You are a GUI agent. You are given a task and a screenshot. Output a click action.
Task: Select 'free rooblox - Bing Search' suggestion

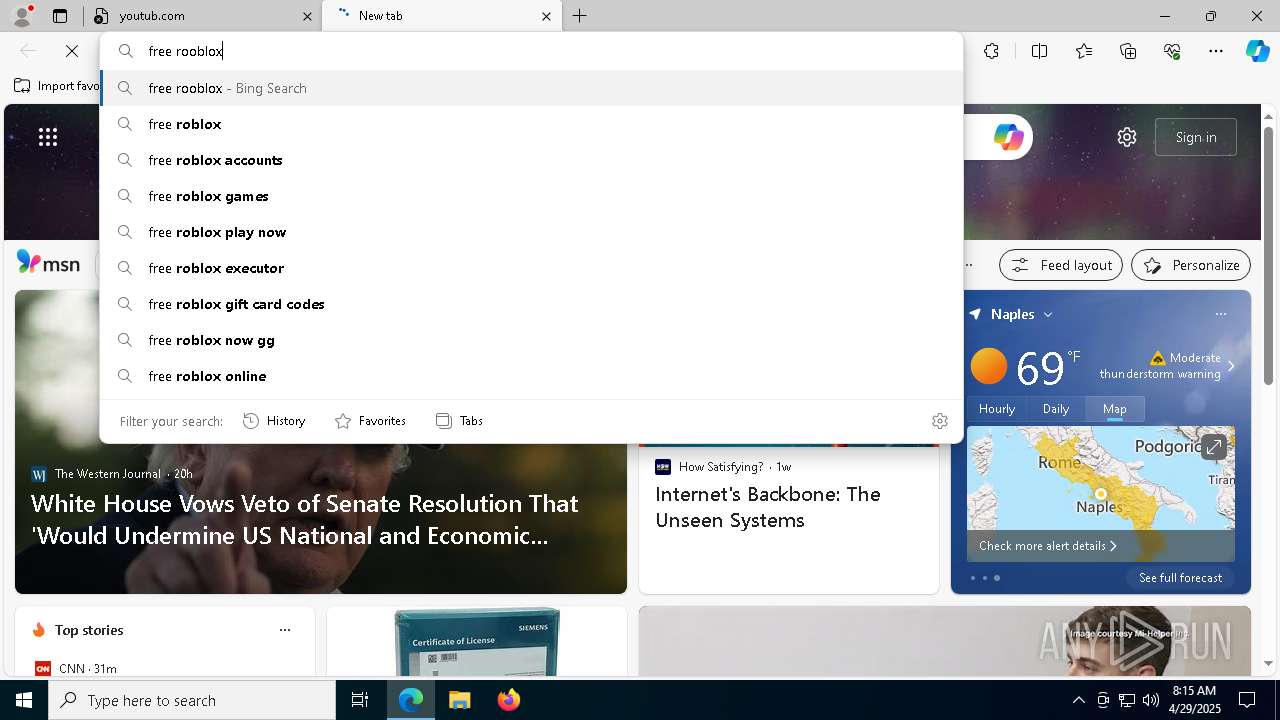[x=531, y=88]
